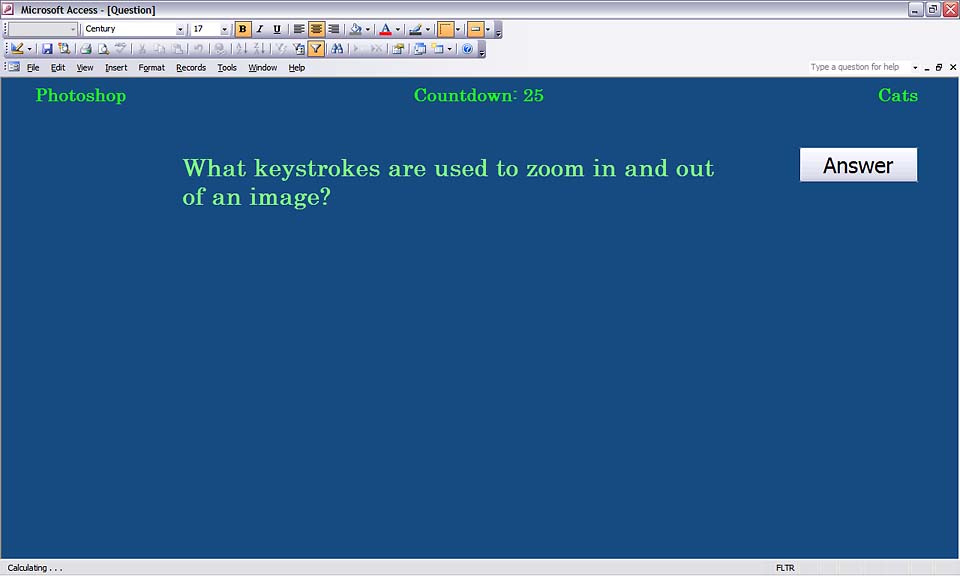Click the Print icon
This screenshot has height=576, width=960.
point(86,49)
